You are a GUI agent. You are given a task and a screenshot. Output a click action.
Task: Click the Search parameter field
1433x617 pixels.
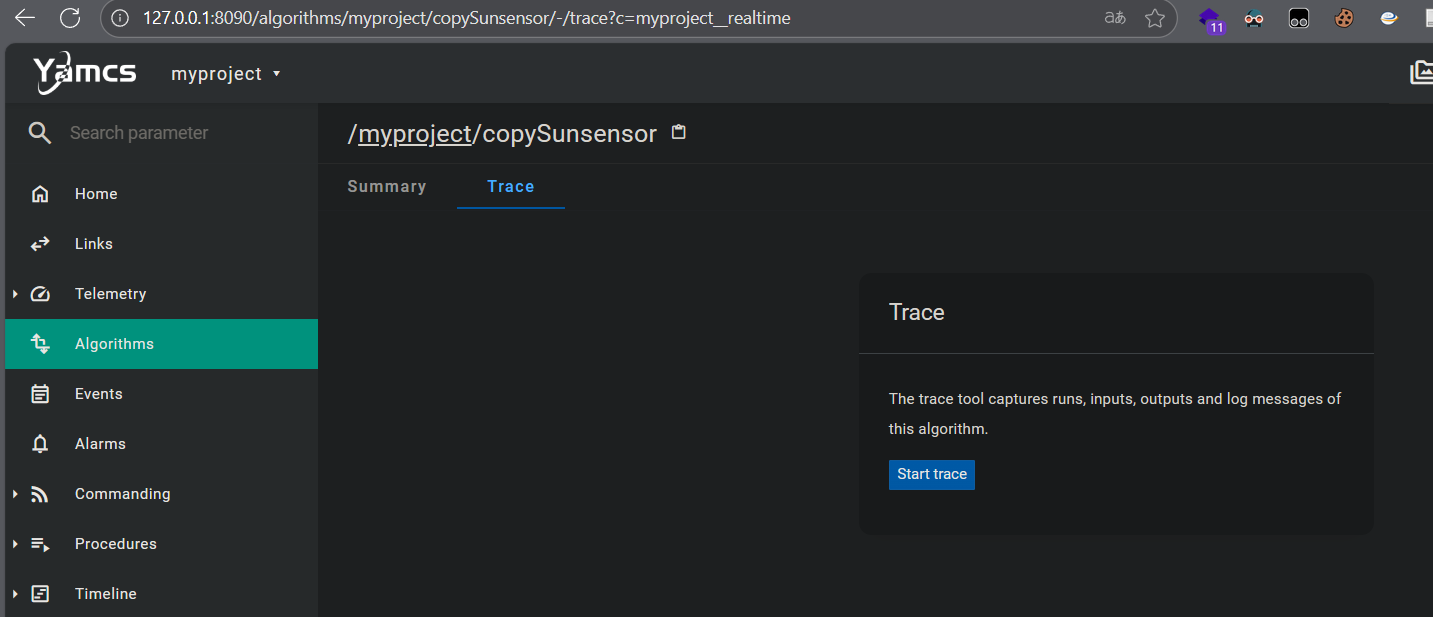pos(180,133)
